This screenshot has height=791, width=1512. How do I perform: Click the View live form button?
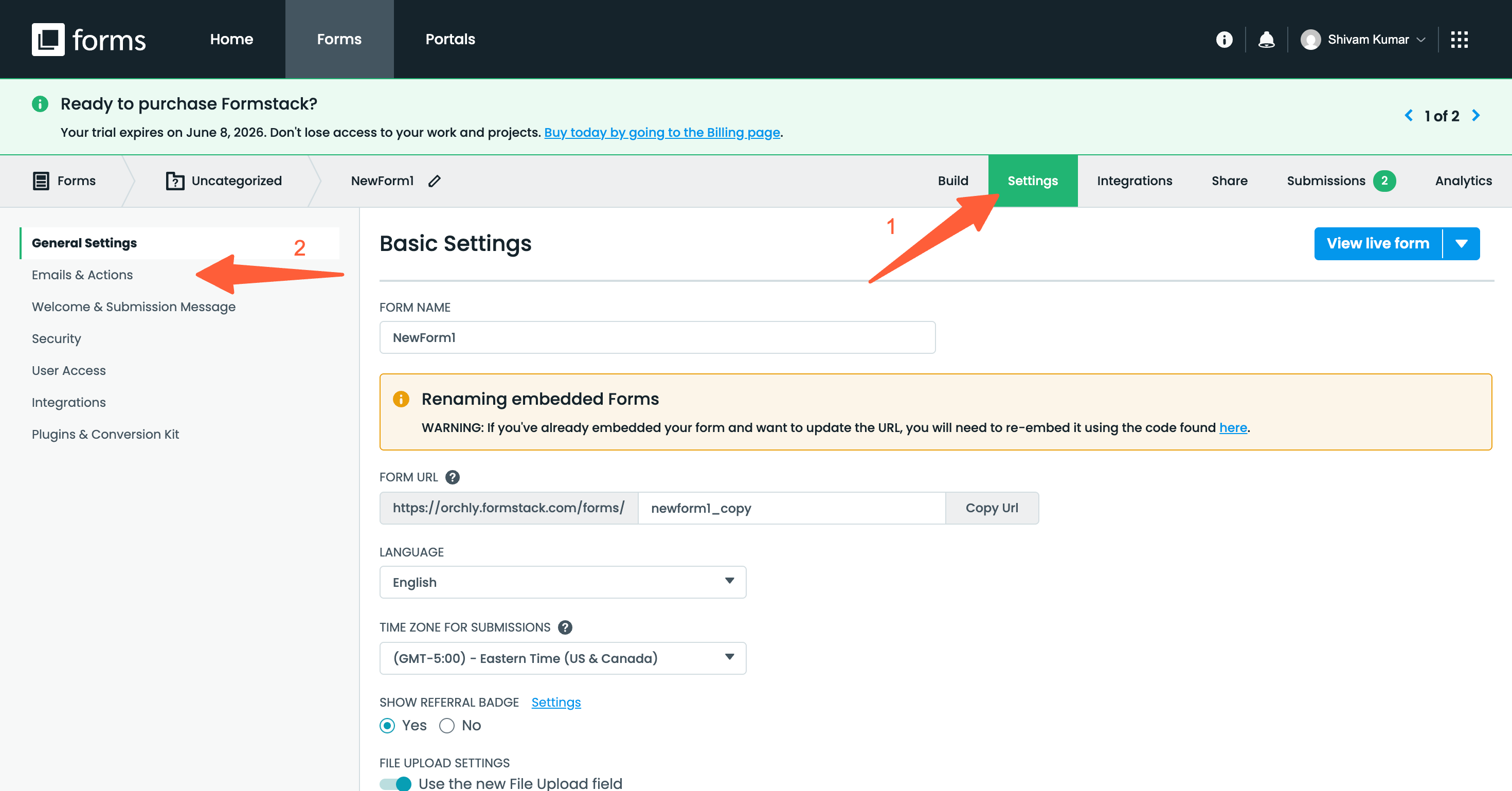coord(1378,243)
